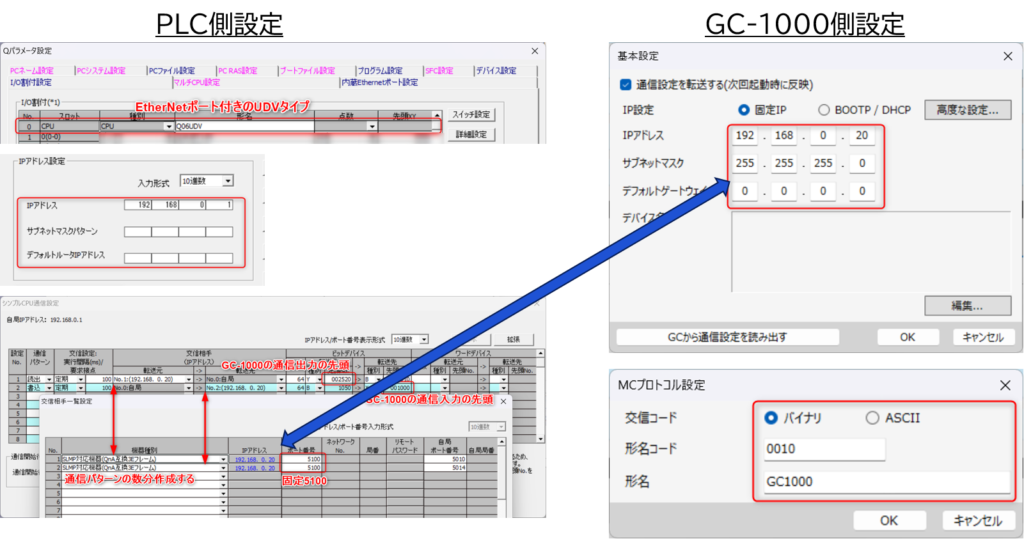Toggle 通信設定を転送する checkbox
The width and height of the screenshot is (1024, 539).
(626, 84)
